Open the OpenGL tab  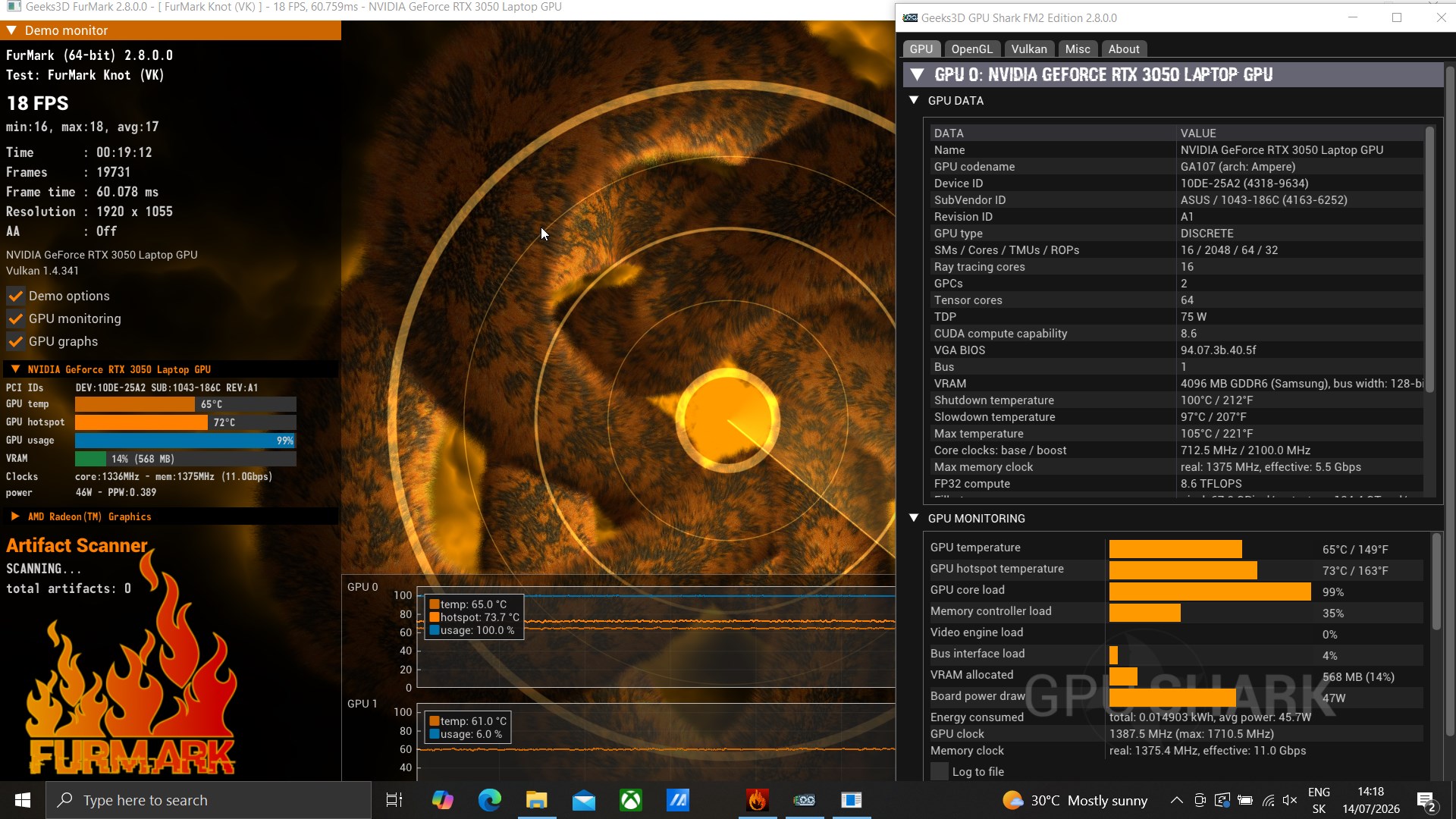tap(971, 49)
